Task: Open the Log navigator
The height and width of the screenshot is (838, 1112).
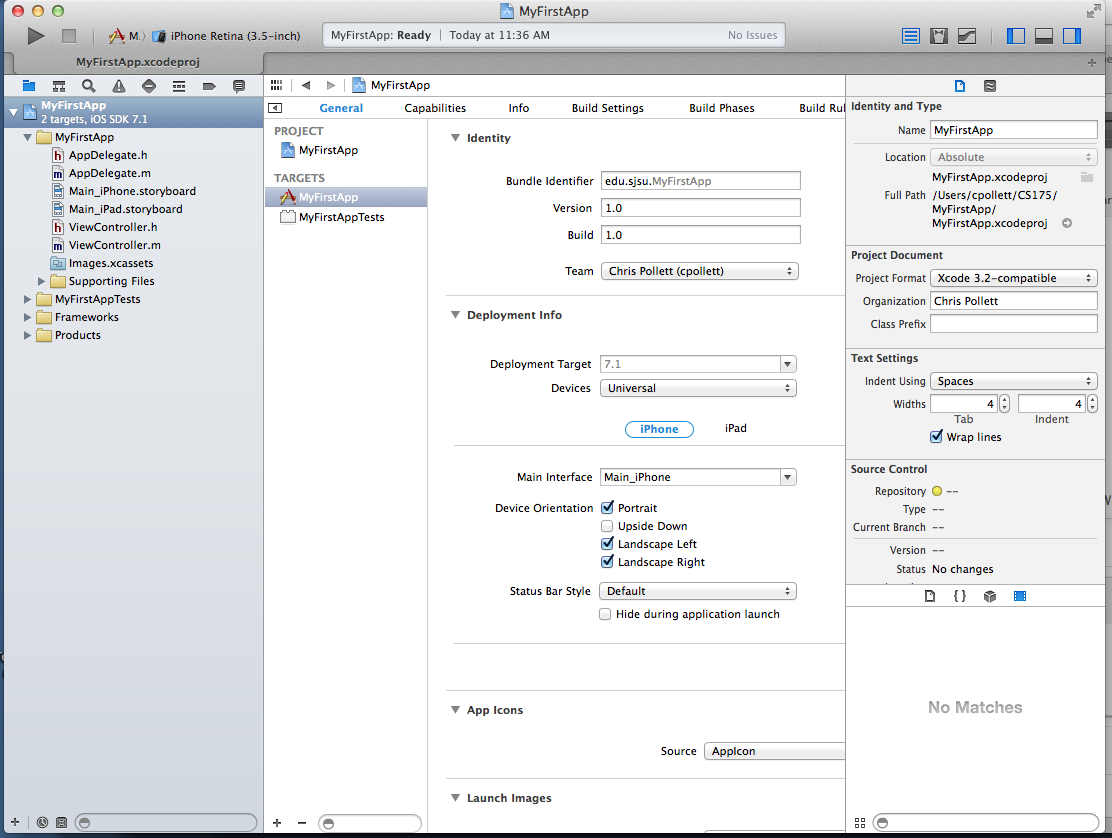Action: (239, 86)
